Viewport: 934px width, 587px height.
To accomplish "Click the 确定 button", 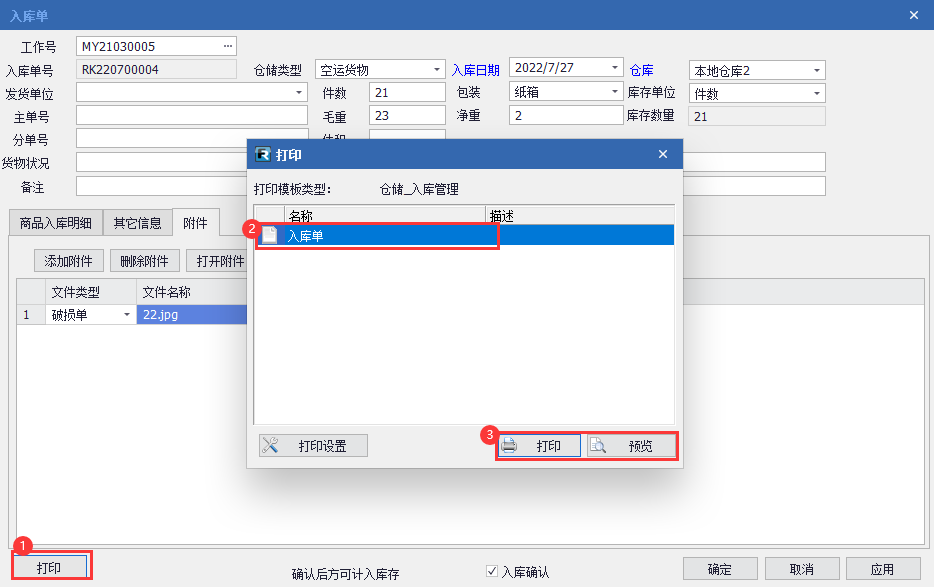I will [719, 569].
